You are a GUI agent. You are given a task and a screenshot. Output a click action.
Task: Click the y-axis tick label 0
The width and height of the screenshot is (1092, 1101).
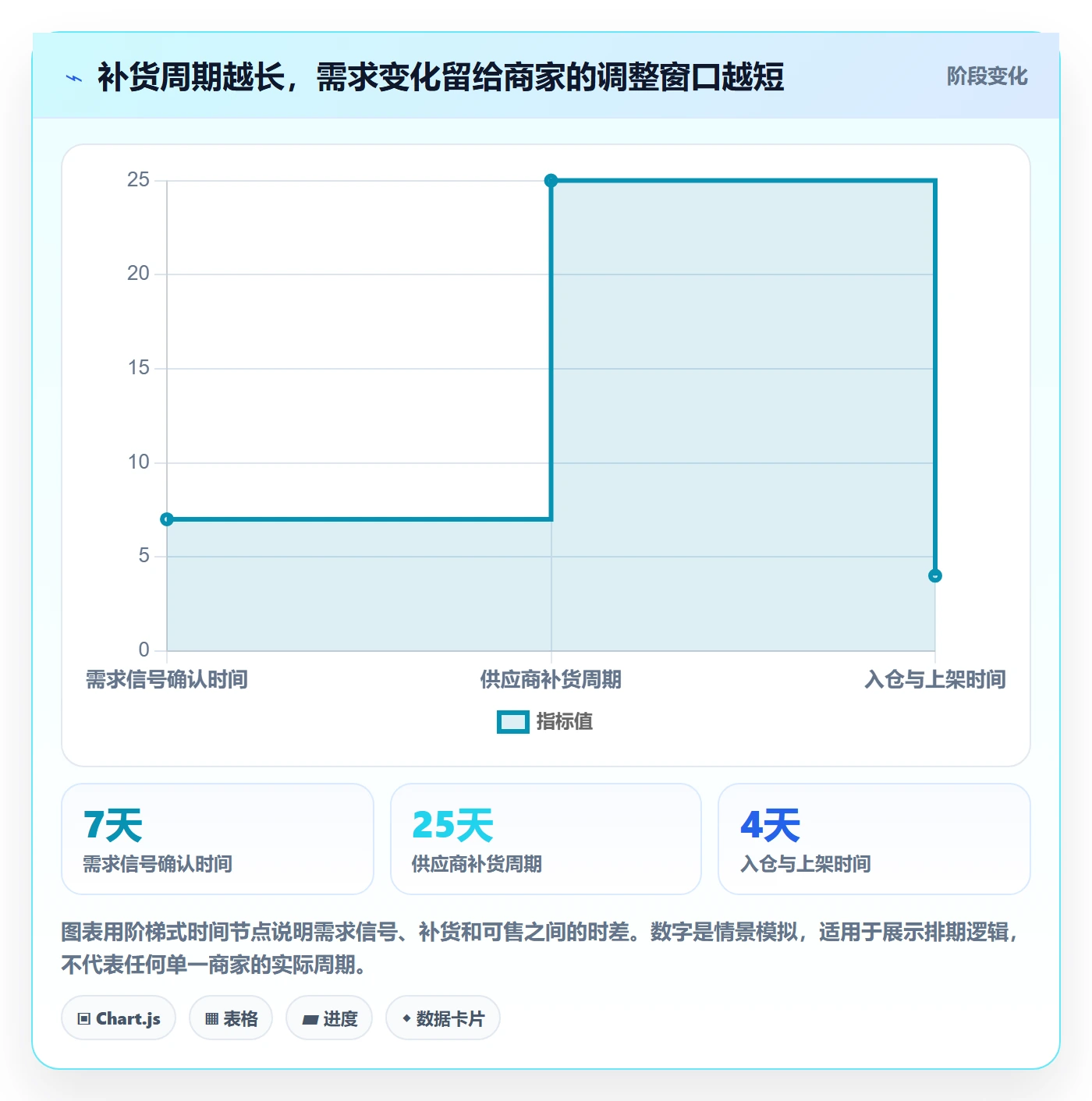click(x=144, y=650)
